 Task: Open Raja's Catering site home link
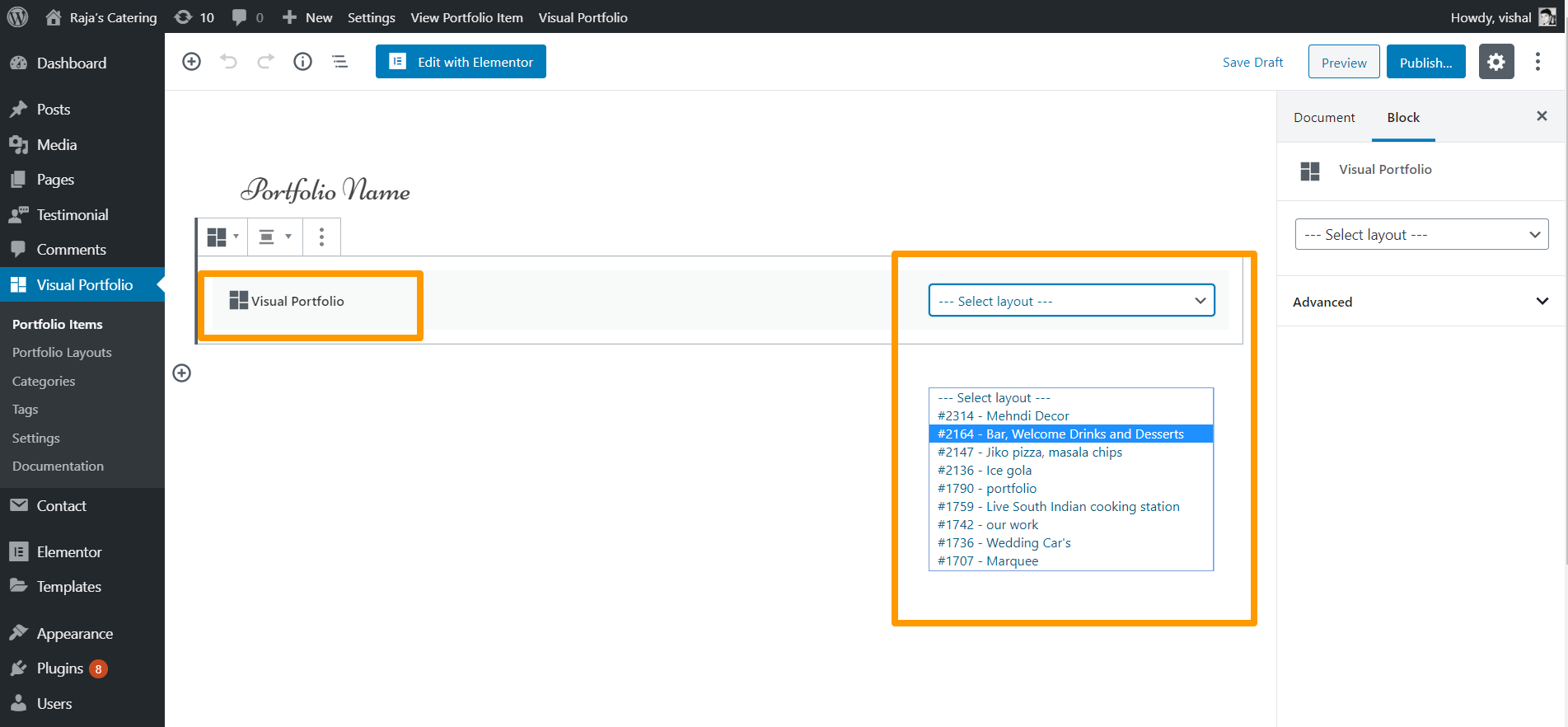101,17
